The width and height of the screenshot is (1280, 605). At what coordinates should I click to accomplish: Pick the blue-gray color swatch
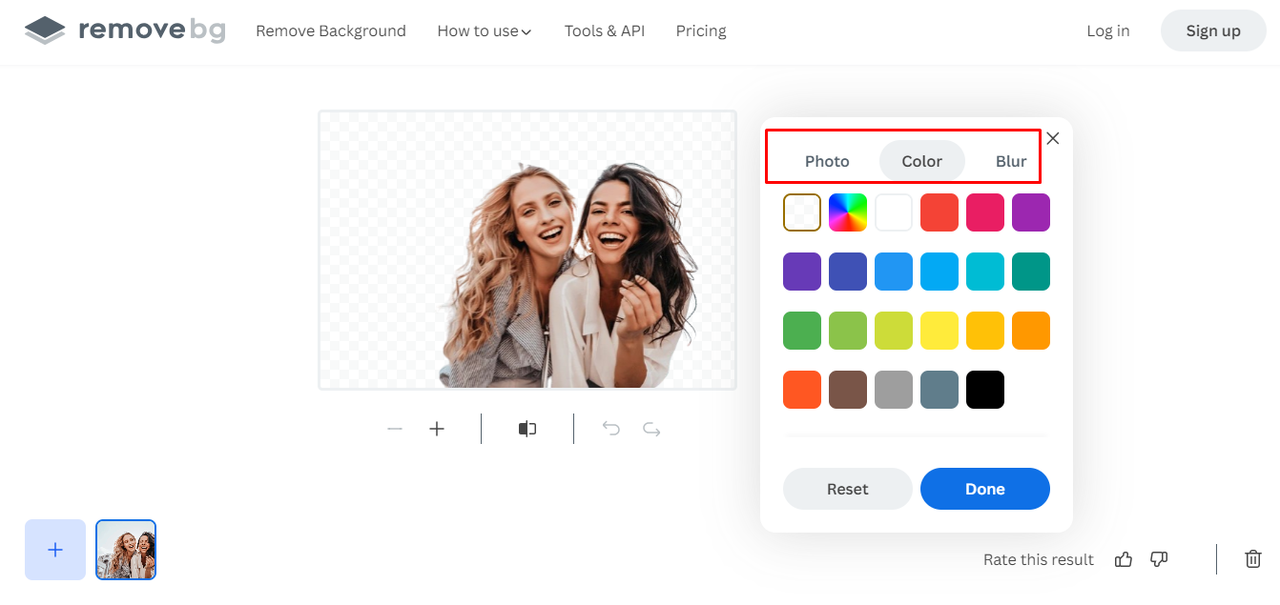[x=940, y=390]
